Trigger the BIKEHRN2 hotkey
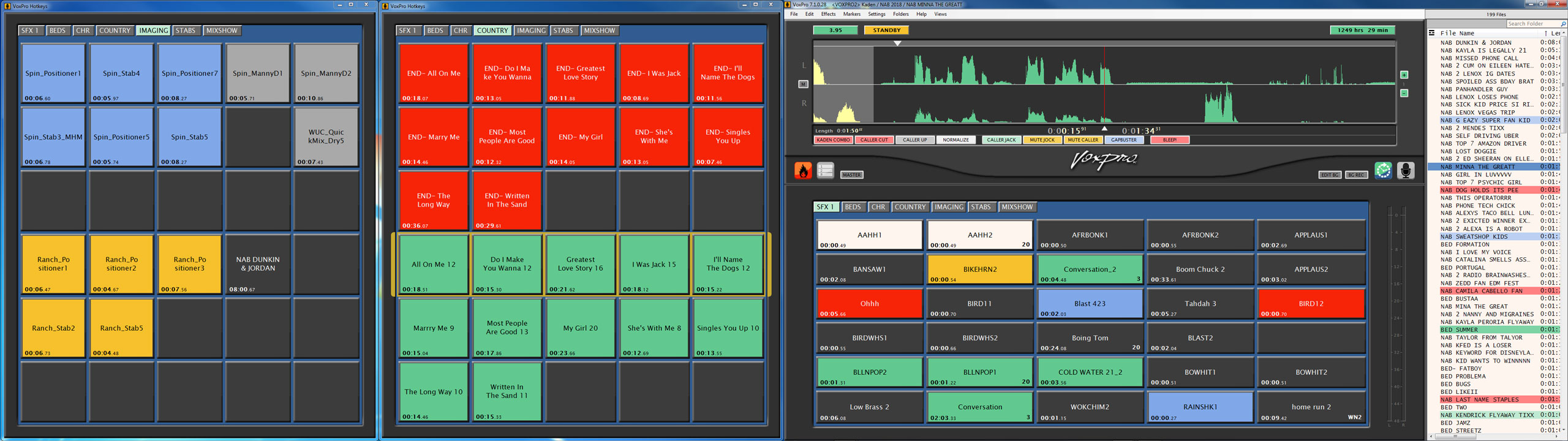Image resolution: width=1568 pixels, height=441 pixels. click(979, 269)
